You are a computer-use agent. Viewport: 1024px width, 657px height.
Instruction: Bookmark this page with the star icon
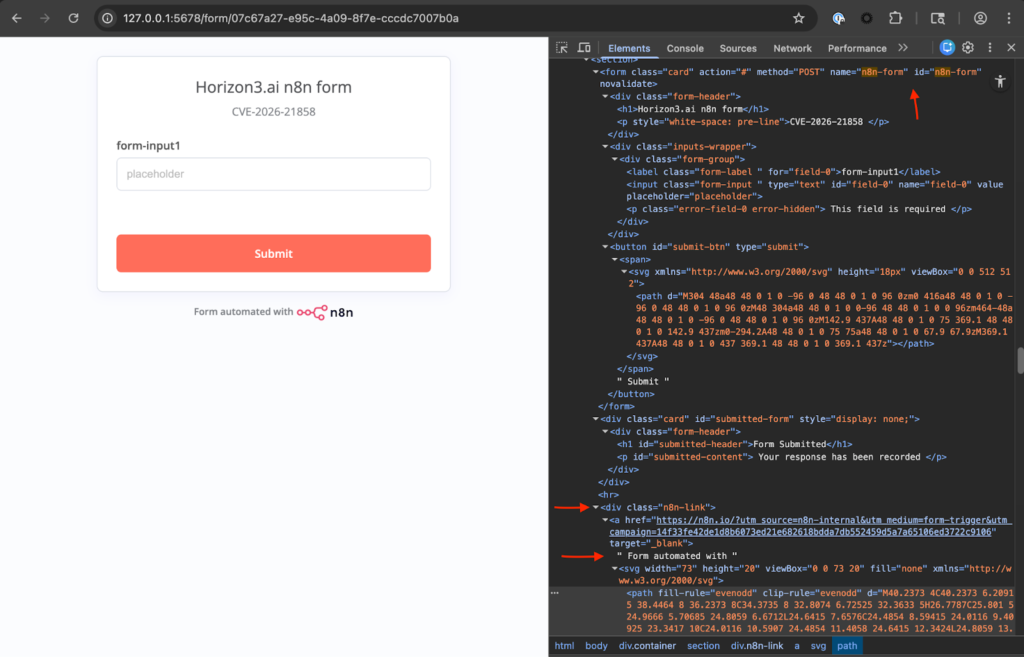pos(798,18)
